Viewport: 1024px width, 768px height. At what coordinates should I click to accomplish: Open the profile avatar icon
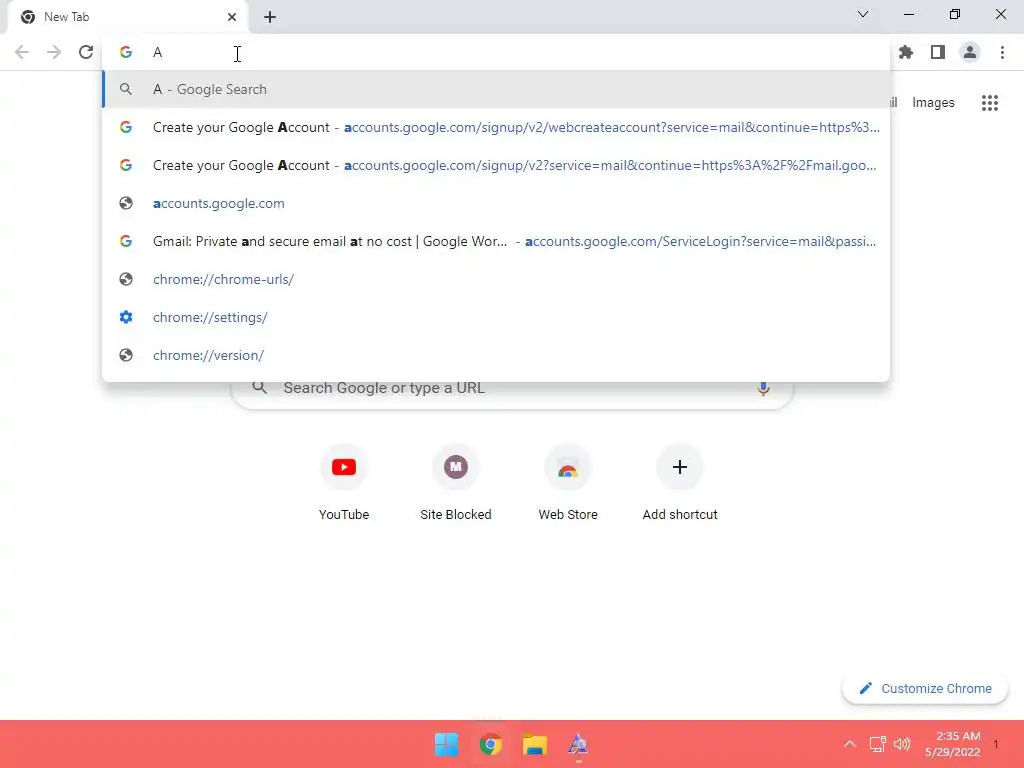click(x=970, y=52)
